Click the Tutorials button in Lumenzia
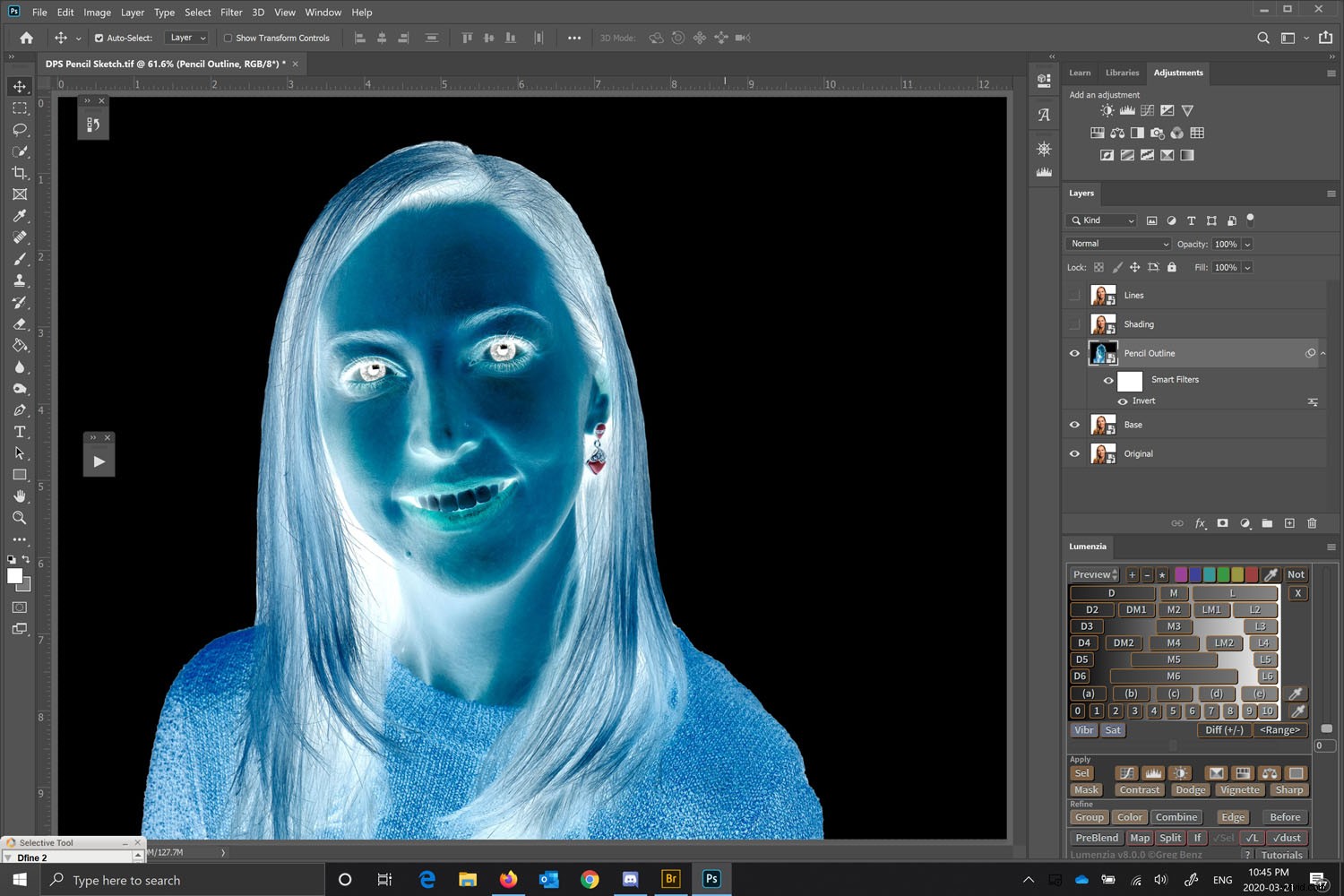This screenshot has height=896, width=1344. [x=1281, y=855]
